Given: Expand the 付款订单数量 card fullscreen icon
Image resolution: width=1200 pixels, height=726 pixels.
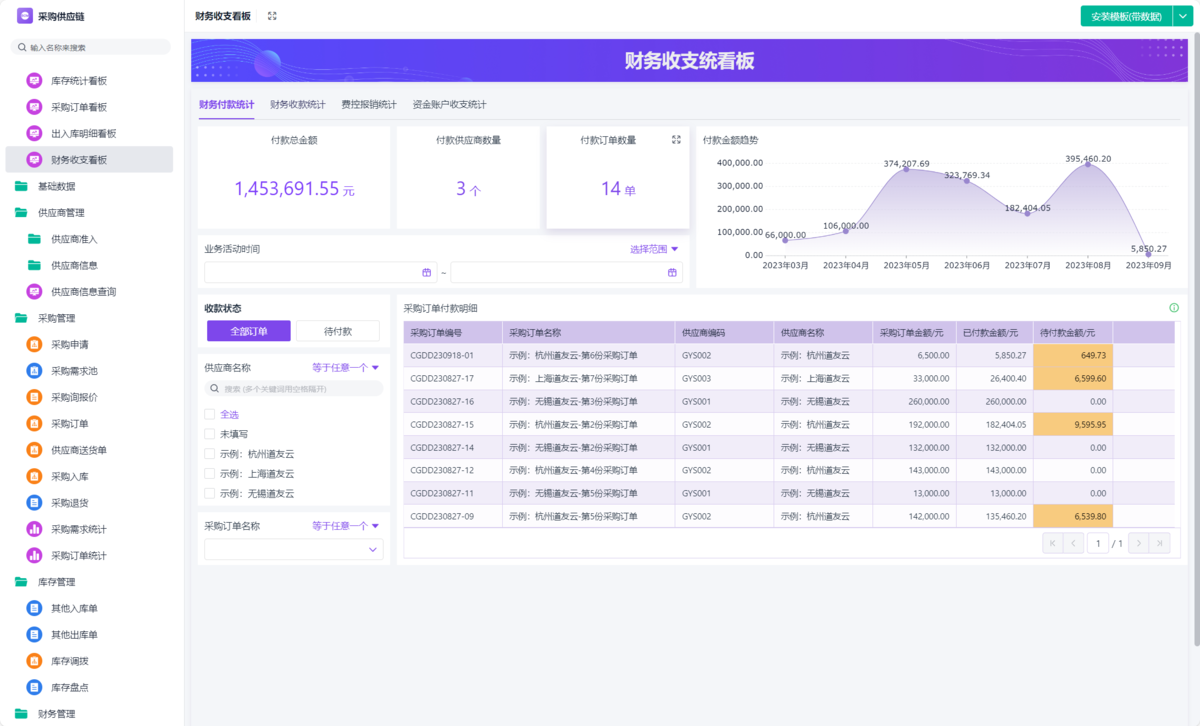Looking at the screenshot, I should coord(676,140).
